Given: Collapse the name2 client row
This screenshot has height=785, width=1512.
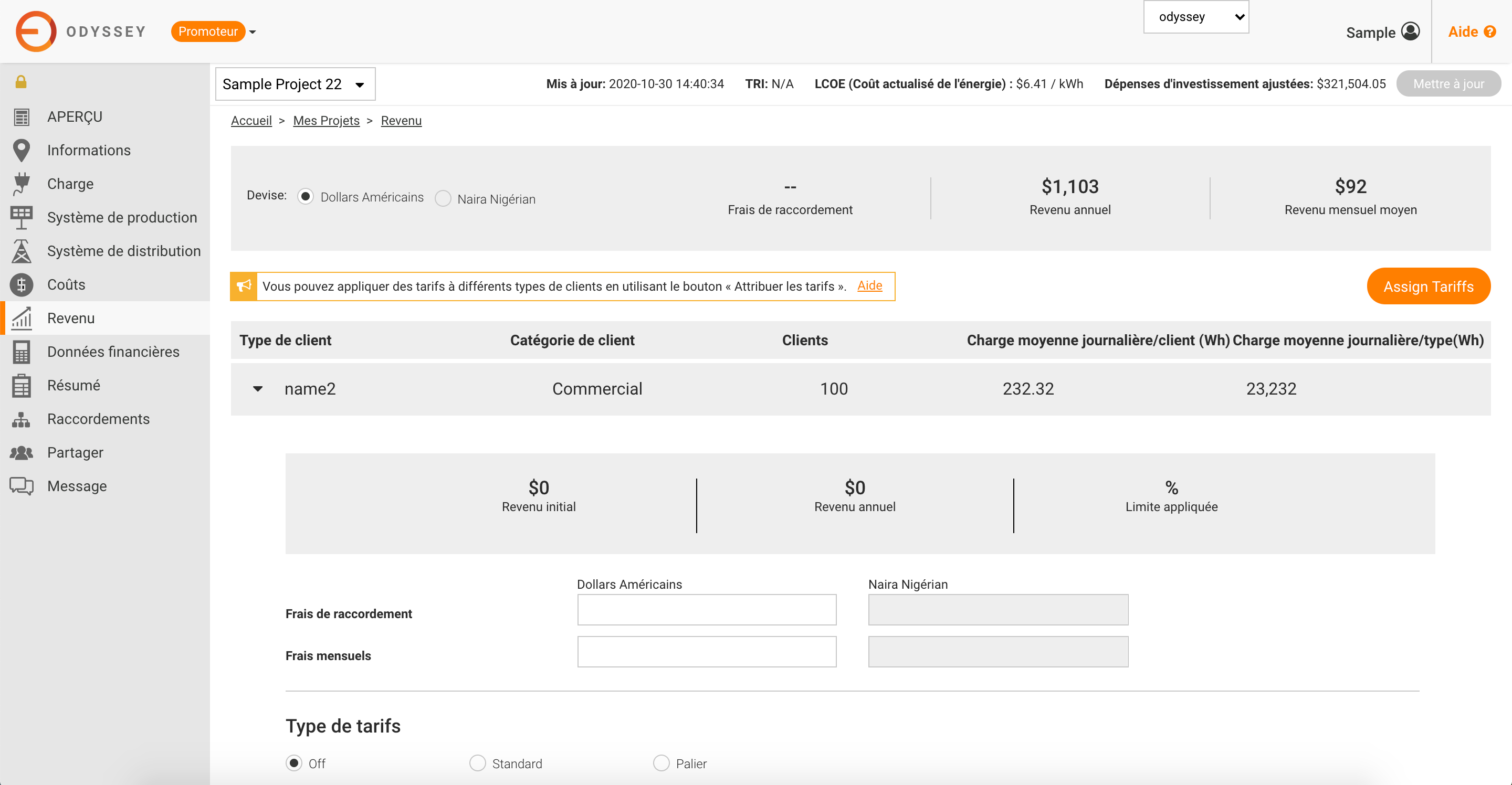Looking at the screenshot, I should [258, 389].
